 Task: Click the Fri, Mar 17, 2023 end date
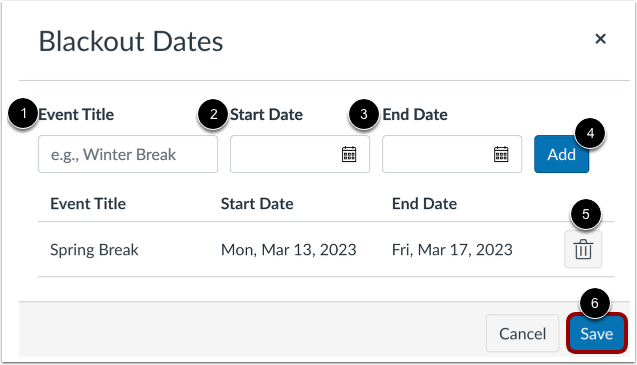tap(452, 250)
